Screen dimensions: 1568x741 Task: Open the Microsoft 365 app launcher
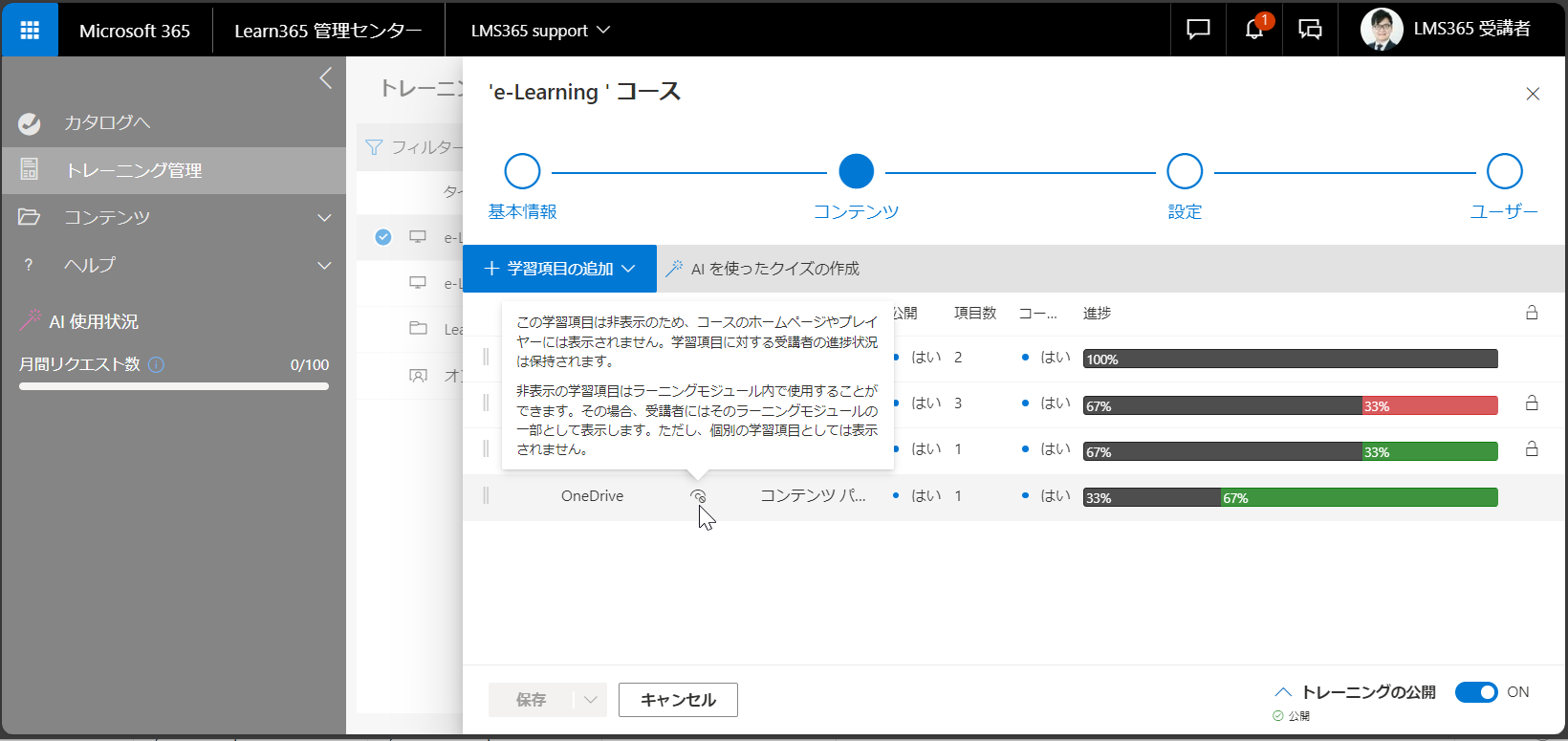(30, 30)
